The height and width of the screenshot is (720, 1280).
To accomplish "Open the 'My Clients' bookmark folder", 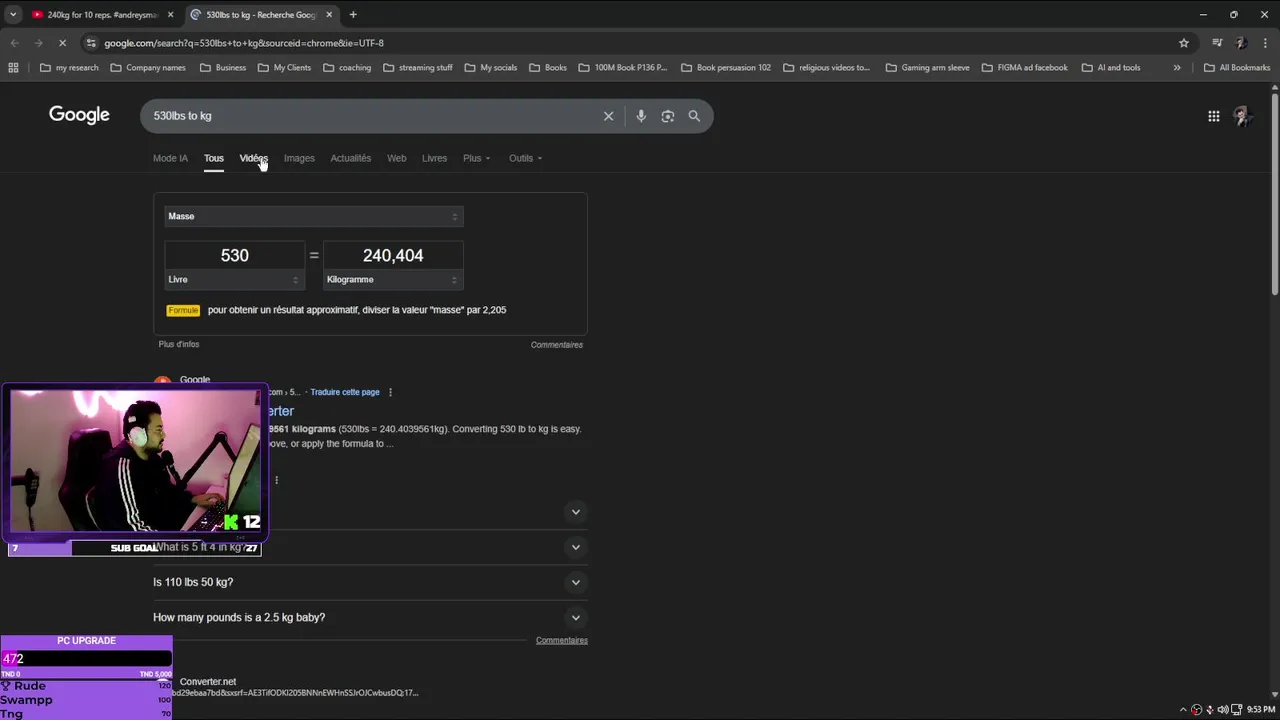I will tap(285, 68).
